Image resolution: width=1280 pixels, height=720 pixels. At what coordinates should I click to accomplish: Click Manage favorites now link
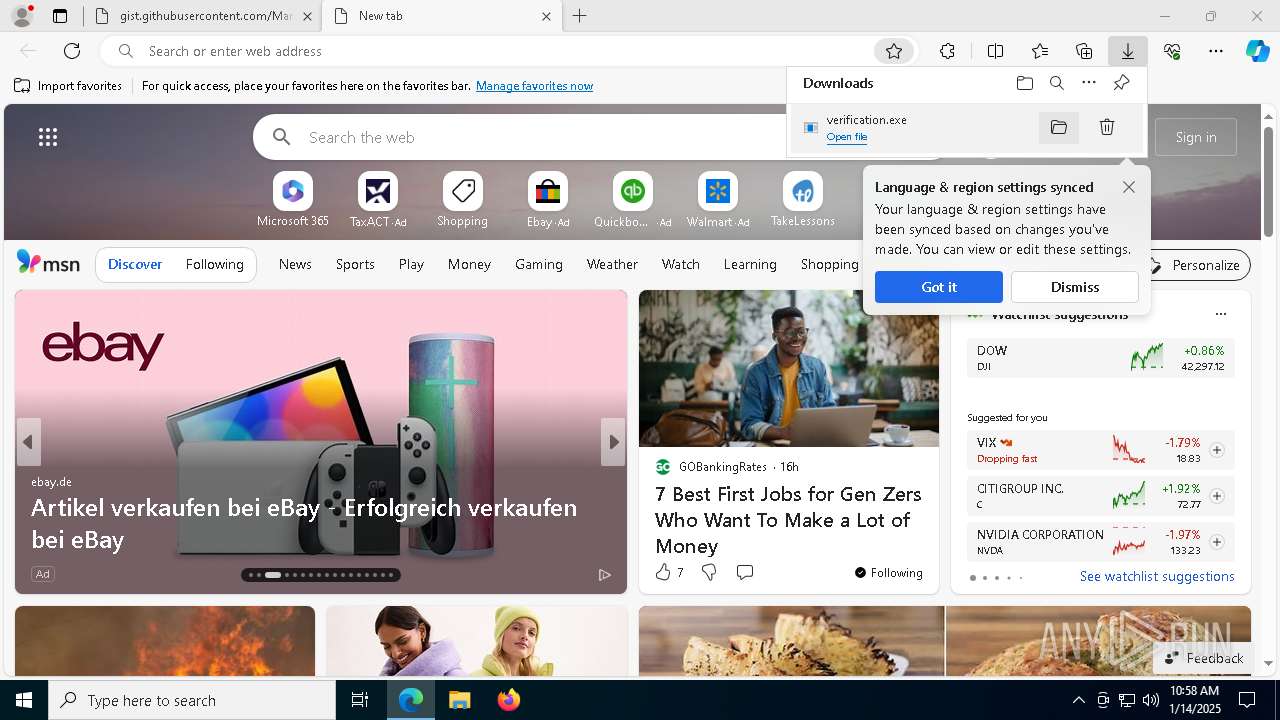pos(534,86)
